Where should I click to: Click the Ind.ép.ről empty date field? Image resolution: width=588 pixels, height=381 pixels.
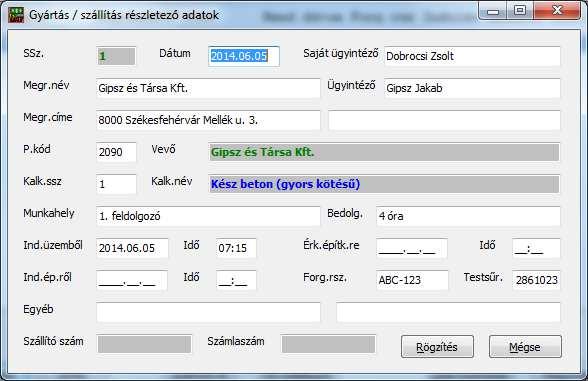tap(132, 280)
